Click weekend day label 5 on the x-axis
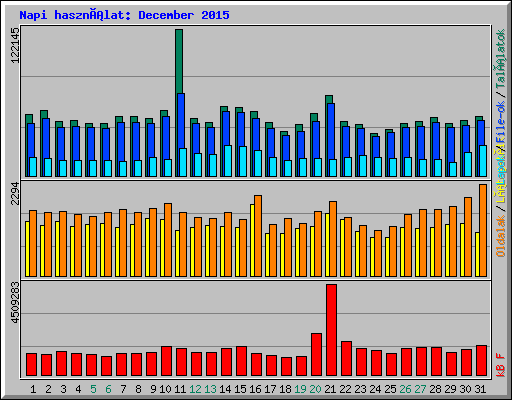Viewport: 512px width, 400px height. (x=93, y=389)
